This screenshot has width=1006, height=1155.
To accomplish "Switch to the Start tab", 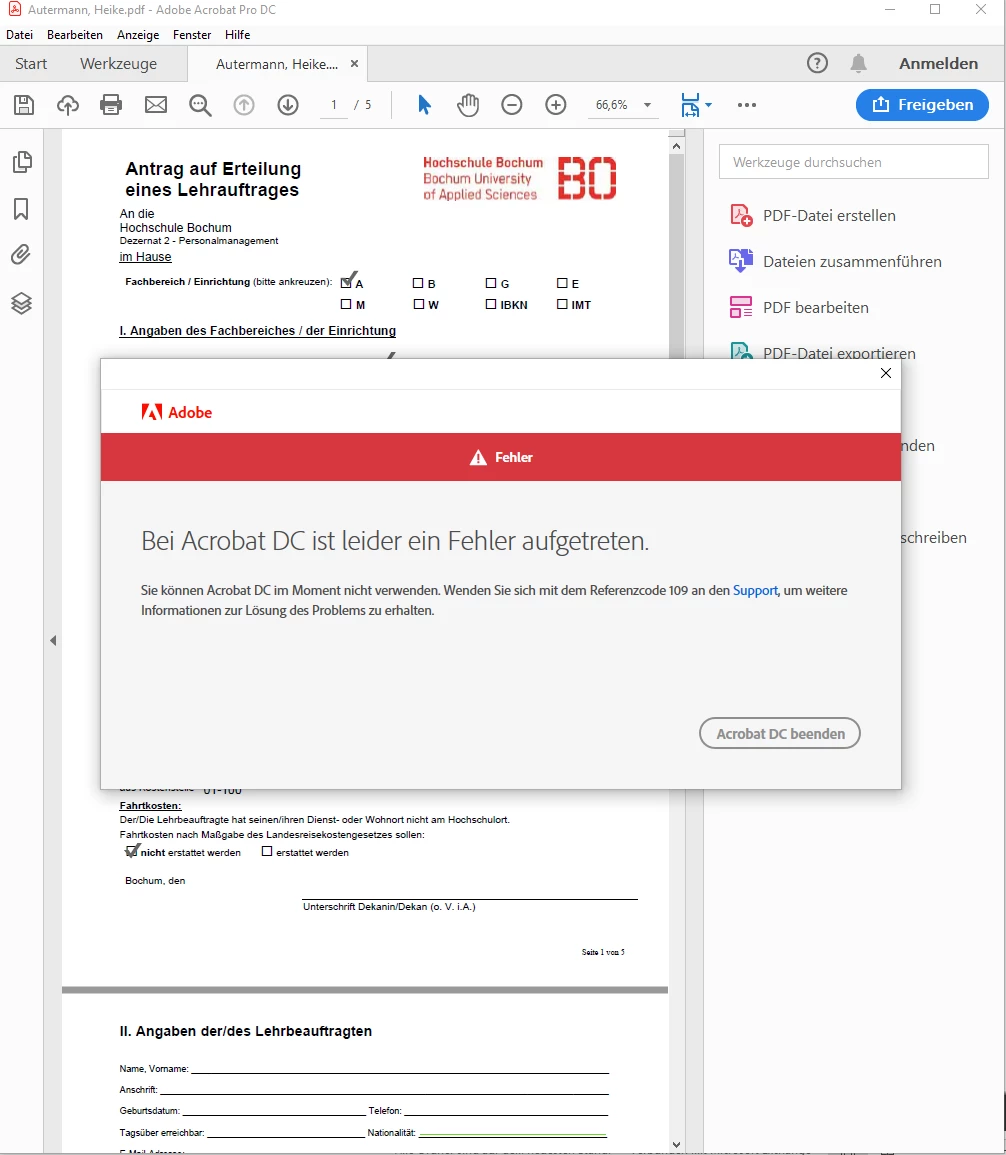I will point(31,64).
